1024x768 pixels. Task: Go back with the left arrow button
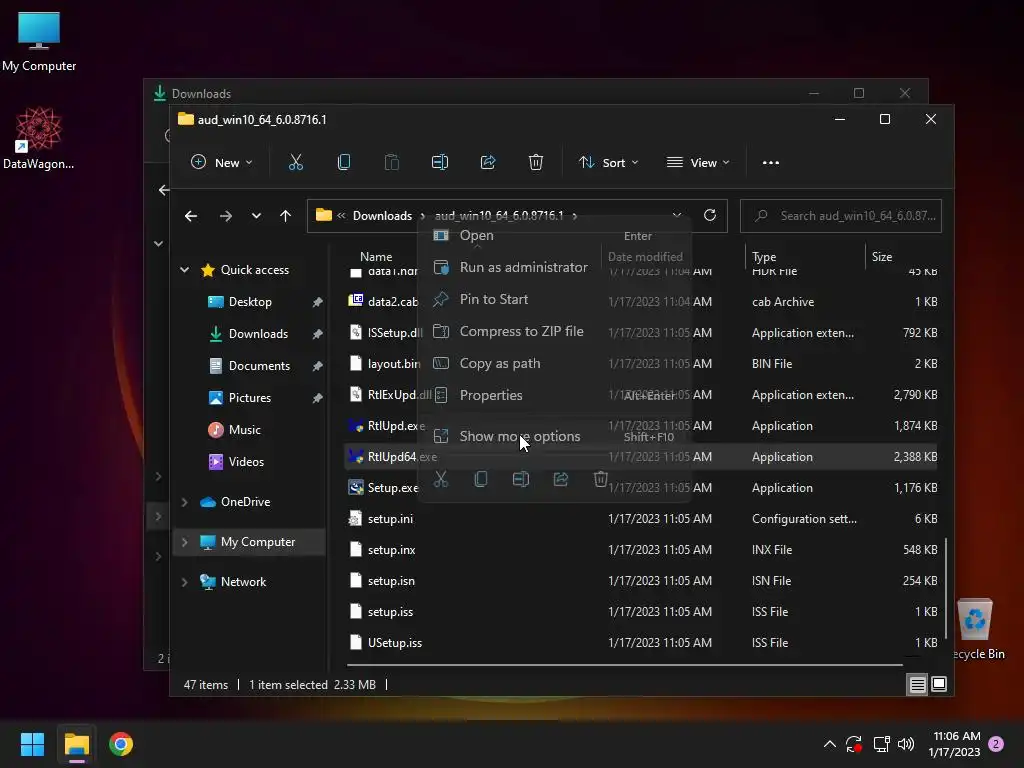tap(191, 216)
